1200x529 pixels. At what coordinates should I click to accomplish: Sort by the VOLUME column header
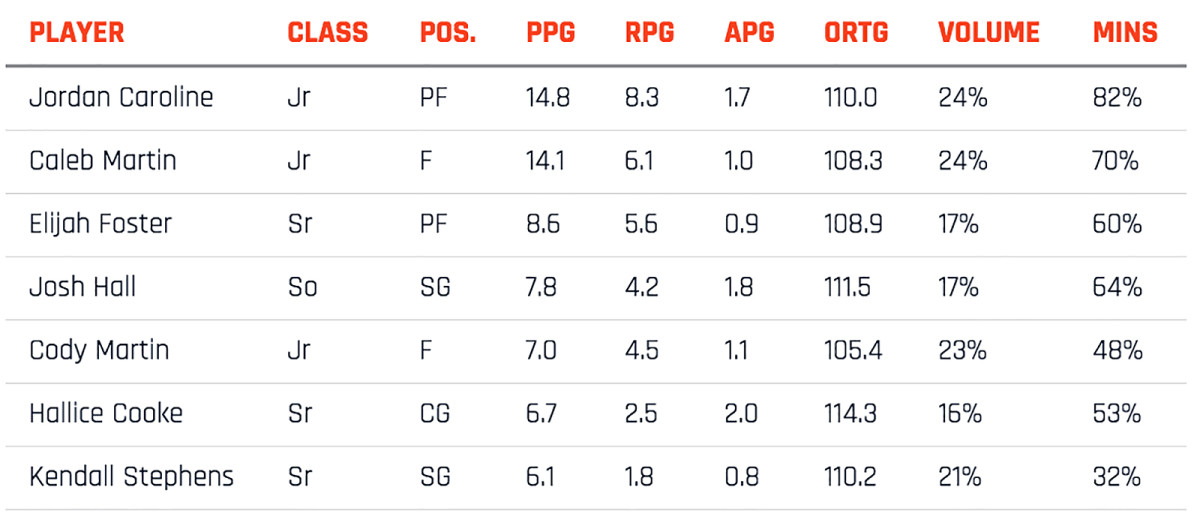pyautogui.click(x=989, y=32)
